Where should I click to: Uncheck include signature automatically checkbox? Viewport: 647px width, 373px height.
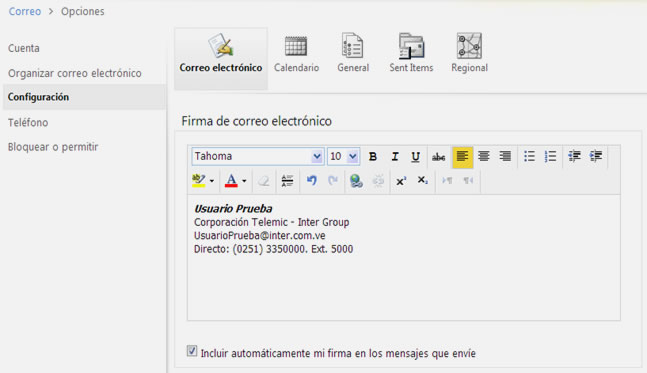coord(192,351)
